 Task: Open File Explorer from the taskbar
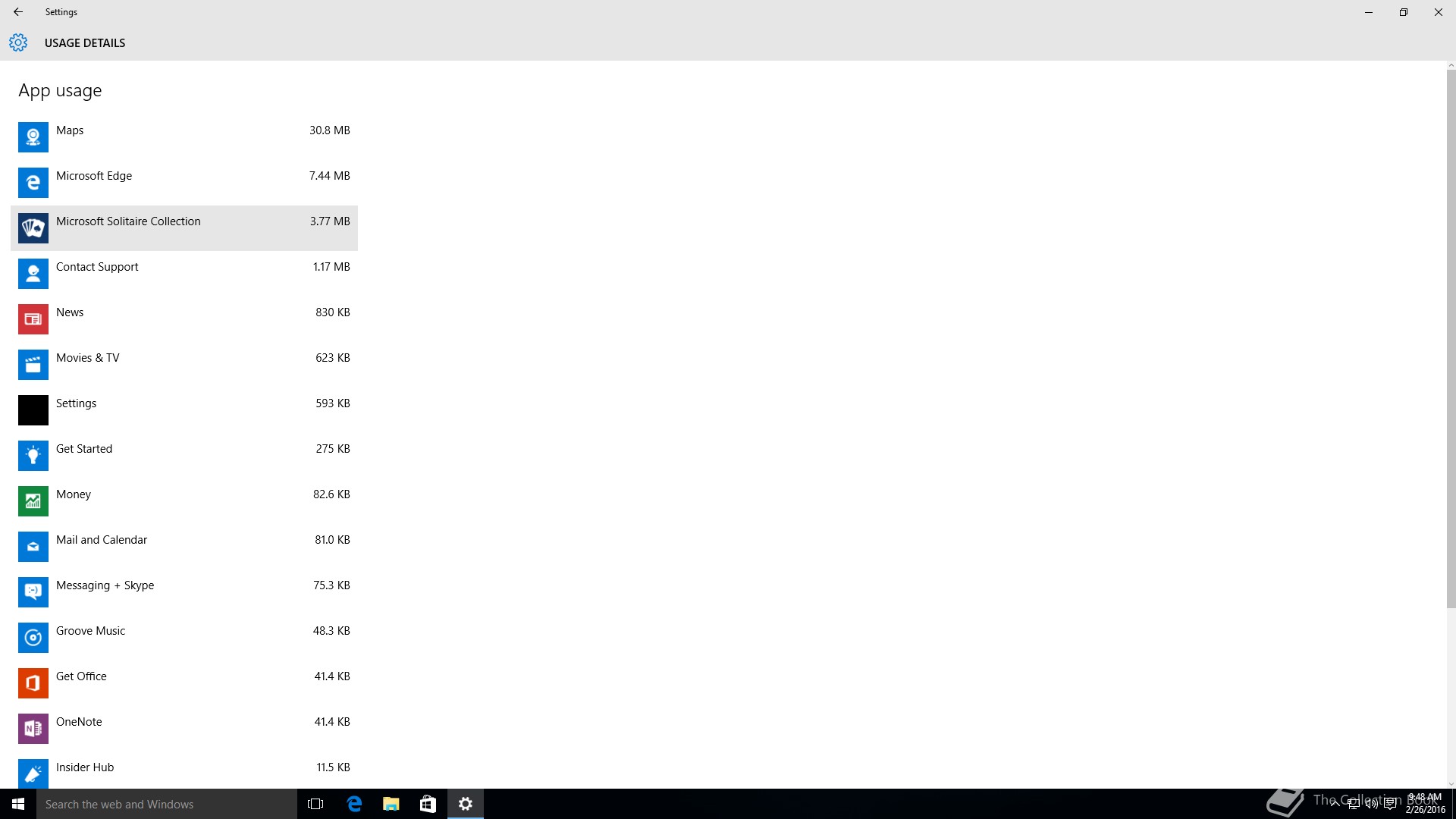pyautogui.click(x=391, y=804)
